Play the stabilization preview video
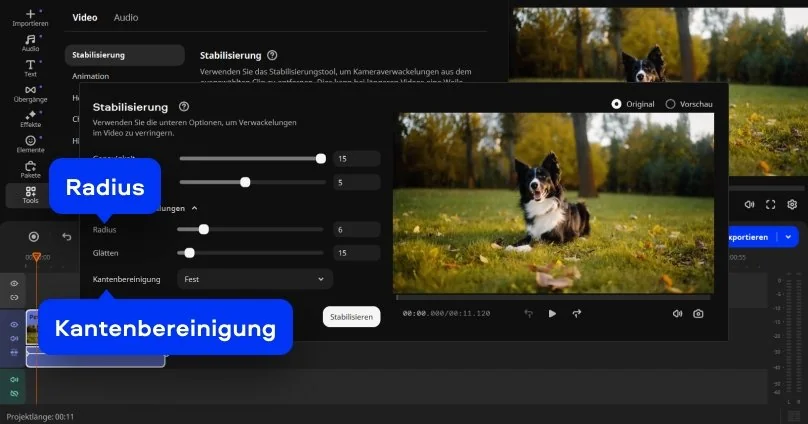Viewport: 808px width, 424px height. coord(552,313)
